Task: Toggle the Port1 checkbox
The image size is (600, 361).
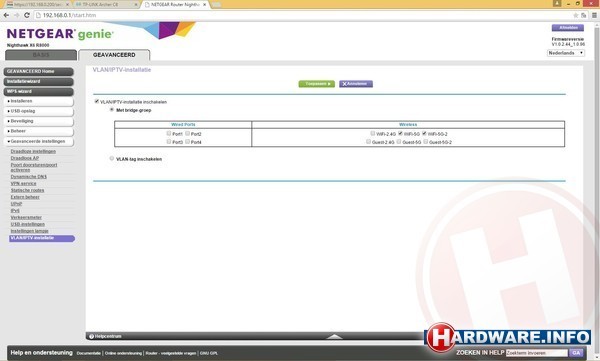Action: pyautogui.click(x=169, y=133)
